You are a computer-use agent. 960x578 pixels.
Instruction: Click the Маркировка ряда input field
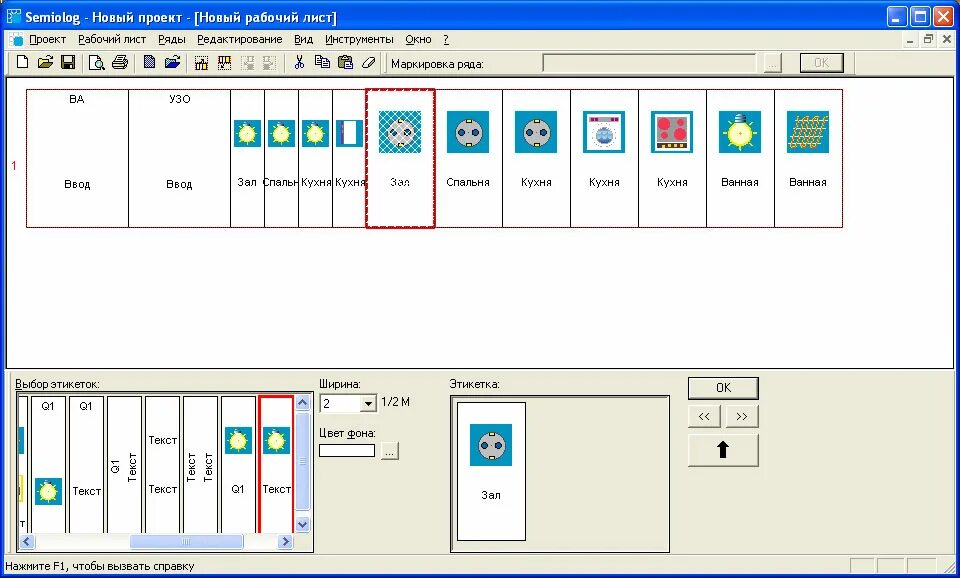click(x=649, y=63)
